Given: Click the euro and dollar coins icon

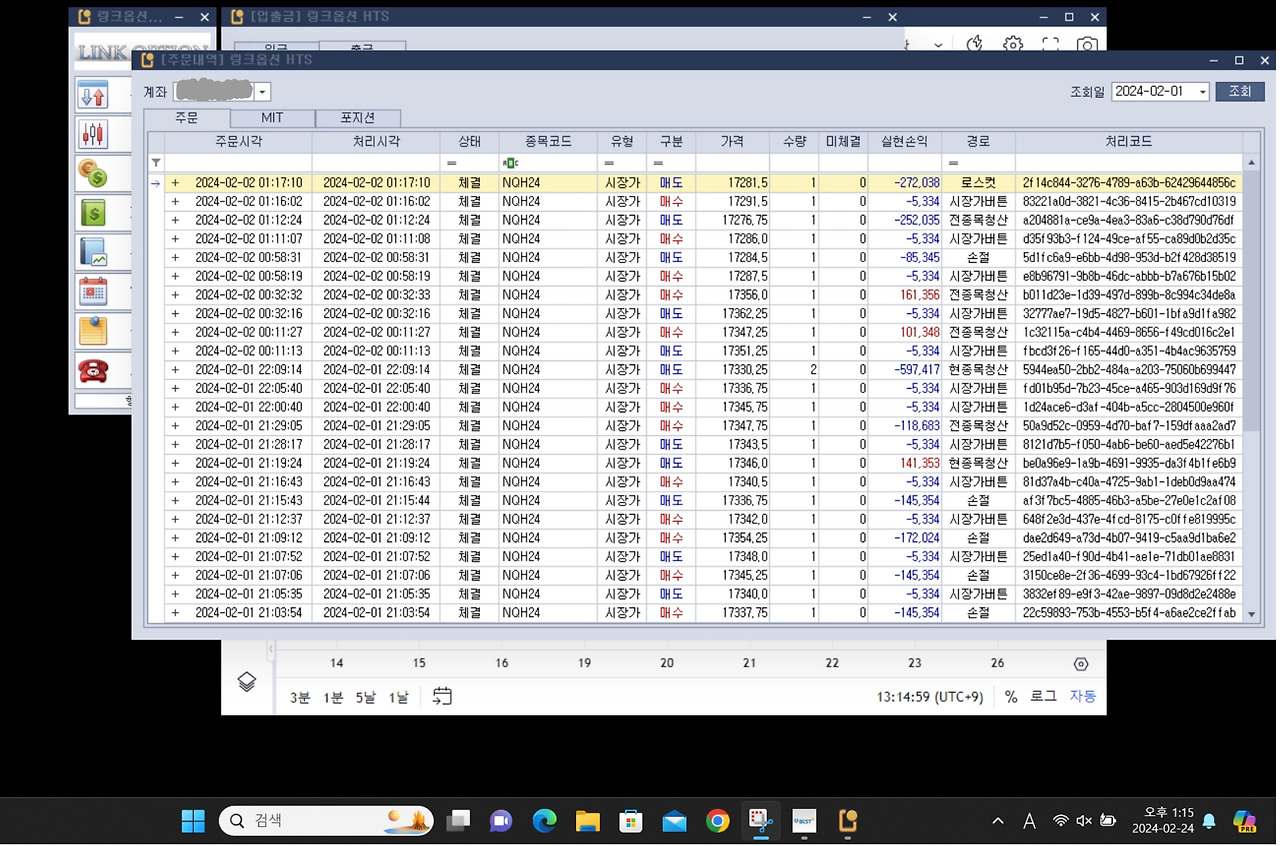Looking at the screenshot, I should pos(93,173).
